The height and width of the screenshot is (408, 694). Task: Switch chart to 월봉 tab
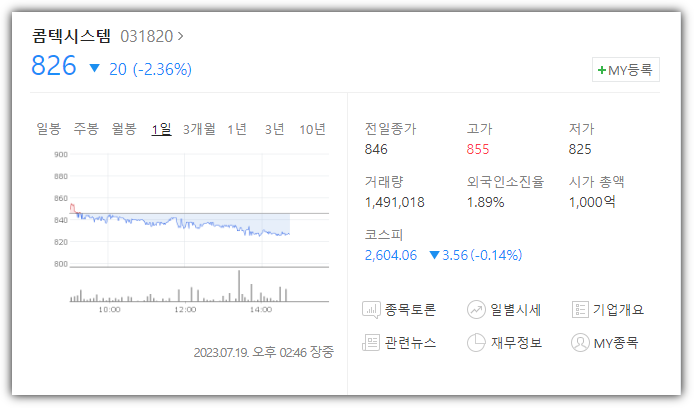click(x=124, y=129)
